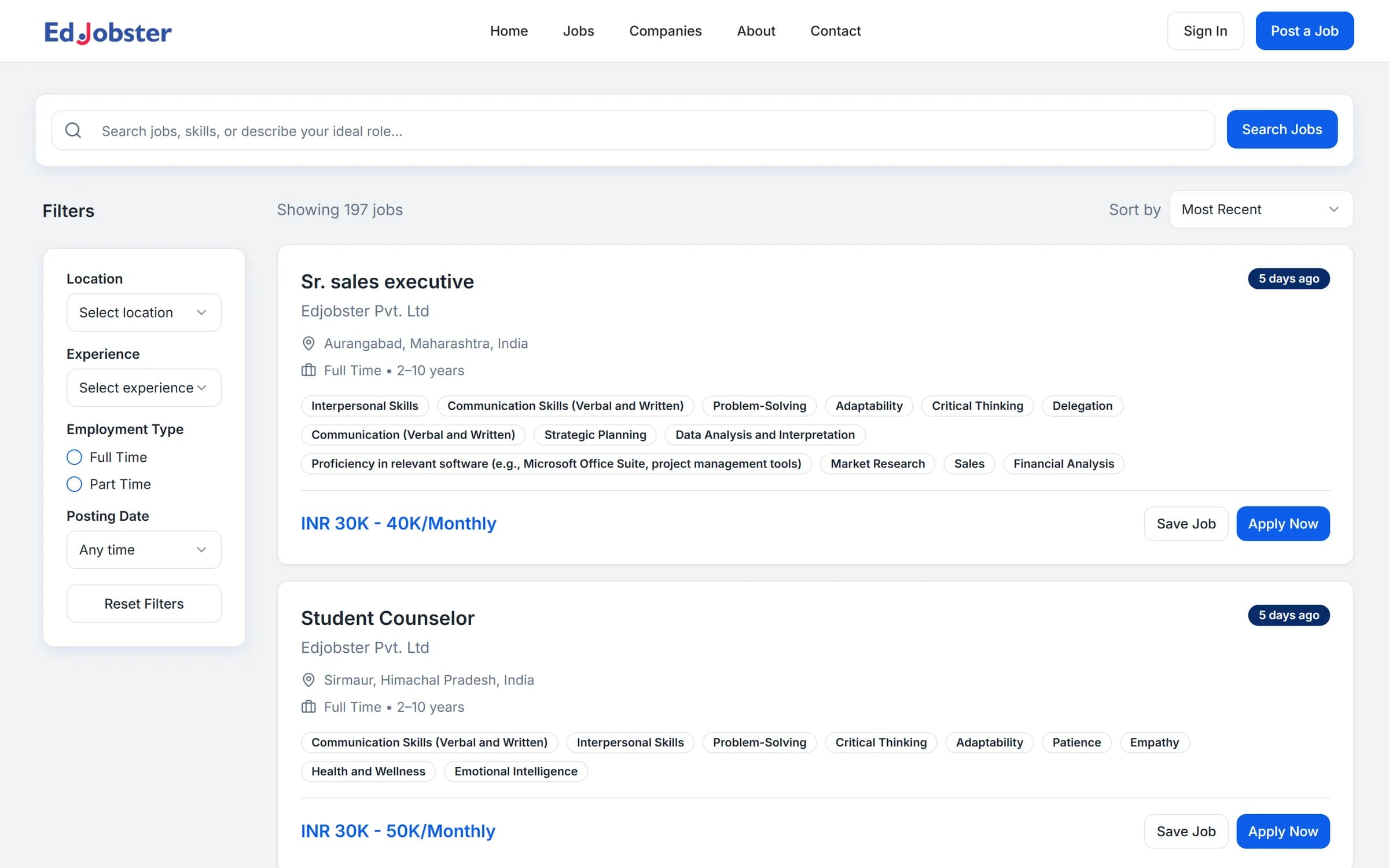The image size is (1389, 868).
Task: Click INR 30K - 50K/Monthly salary text
Action: click(x=398, y=832)
